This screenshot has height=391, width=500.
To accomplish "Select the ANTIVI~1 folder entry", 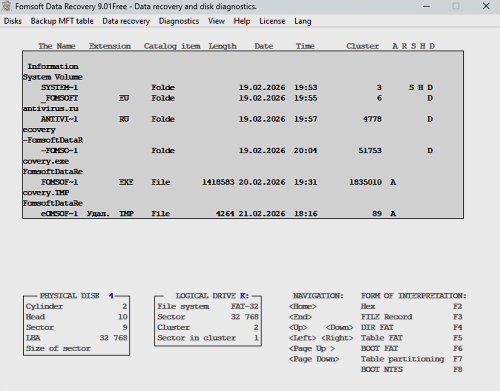I will click(243, 119).
